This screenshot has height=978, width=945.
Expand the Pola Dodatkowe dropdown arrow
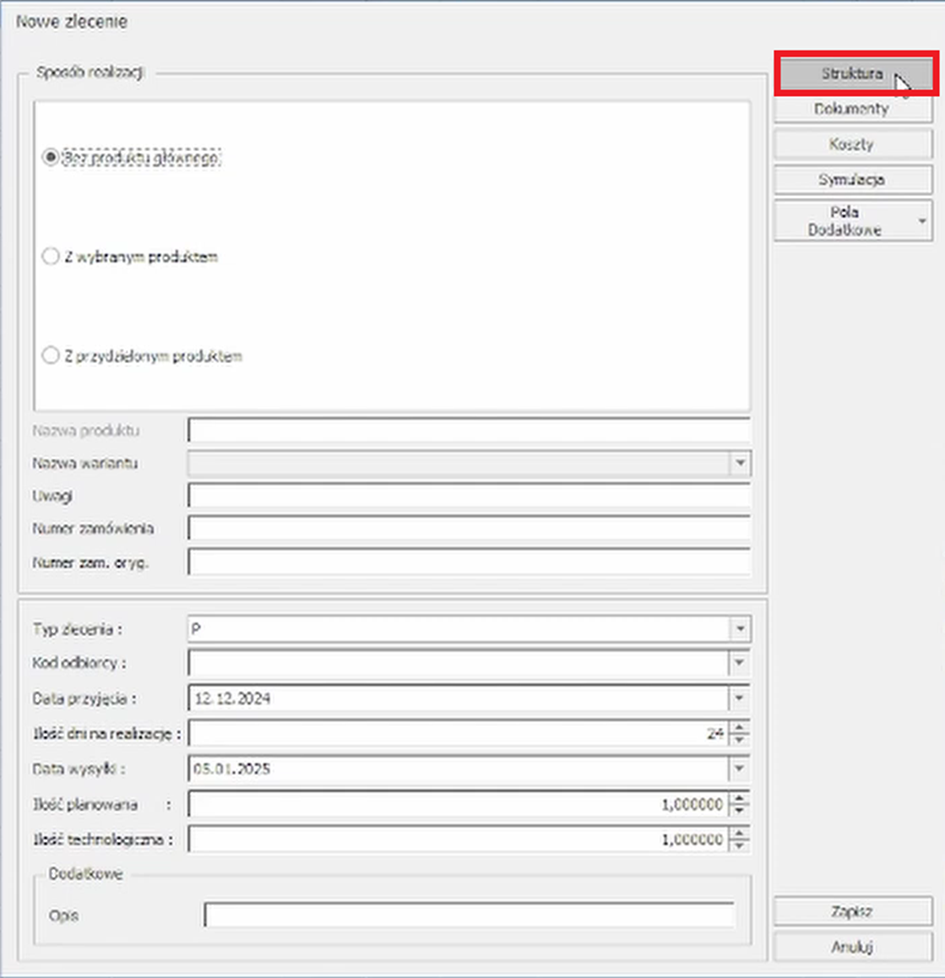922,220
